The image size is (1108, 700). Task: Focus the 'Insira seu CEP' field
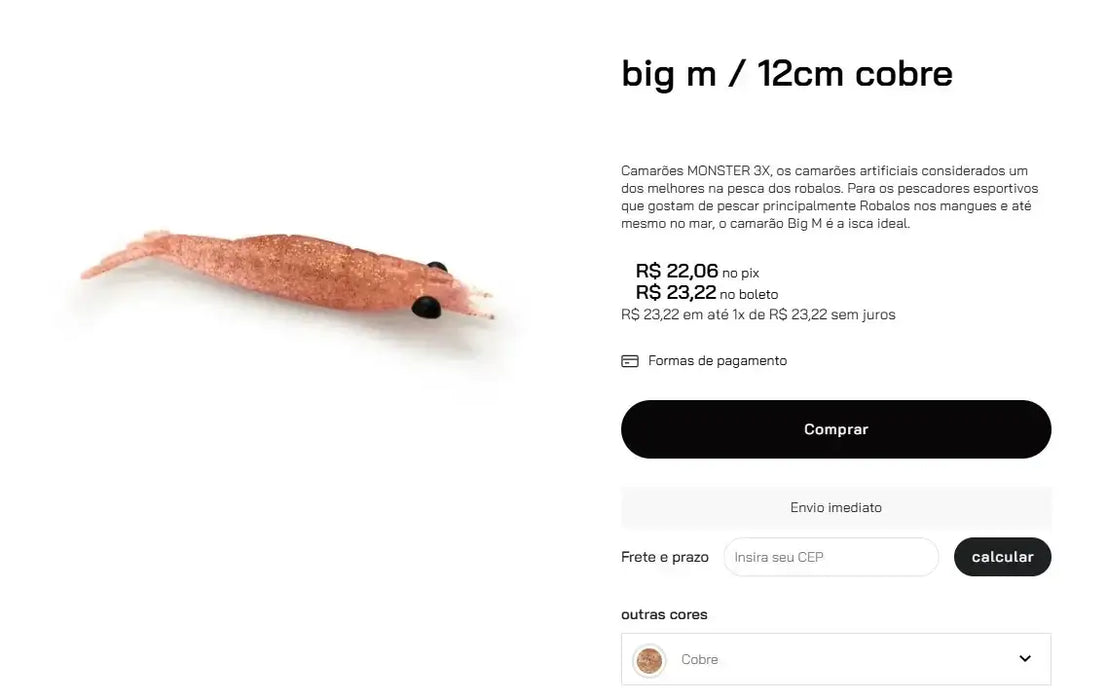pyautogui.click(x=830, y=557)
